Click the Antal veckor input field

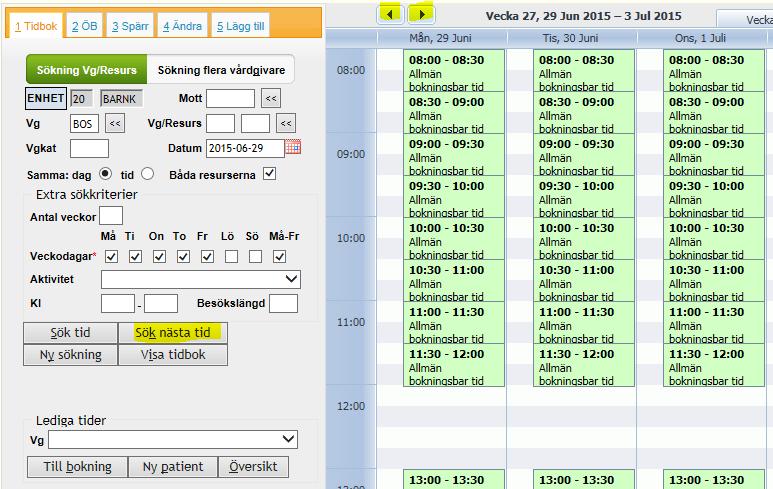[111, 215]
